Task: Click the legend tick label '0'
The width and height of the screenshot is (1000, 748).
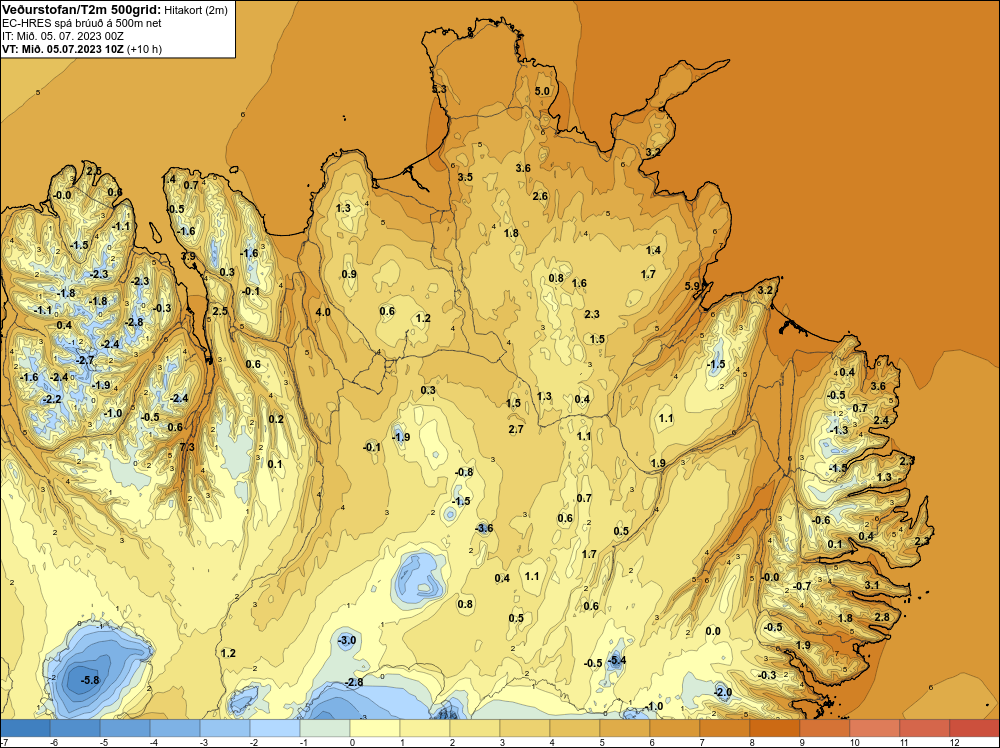Action: (352, 742)
